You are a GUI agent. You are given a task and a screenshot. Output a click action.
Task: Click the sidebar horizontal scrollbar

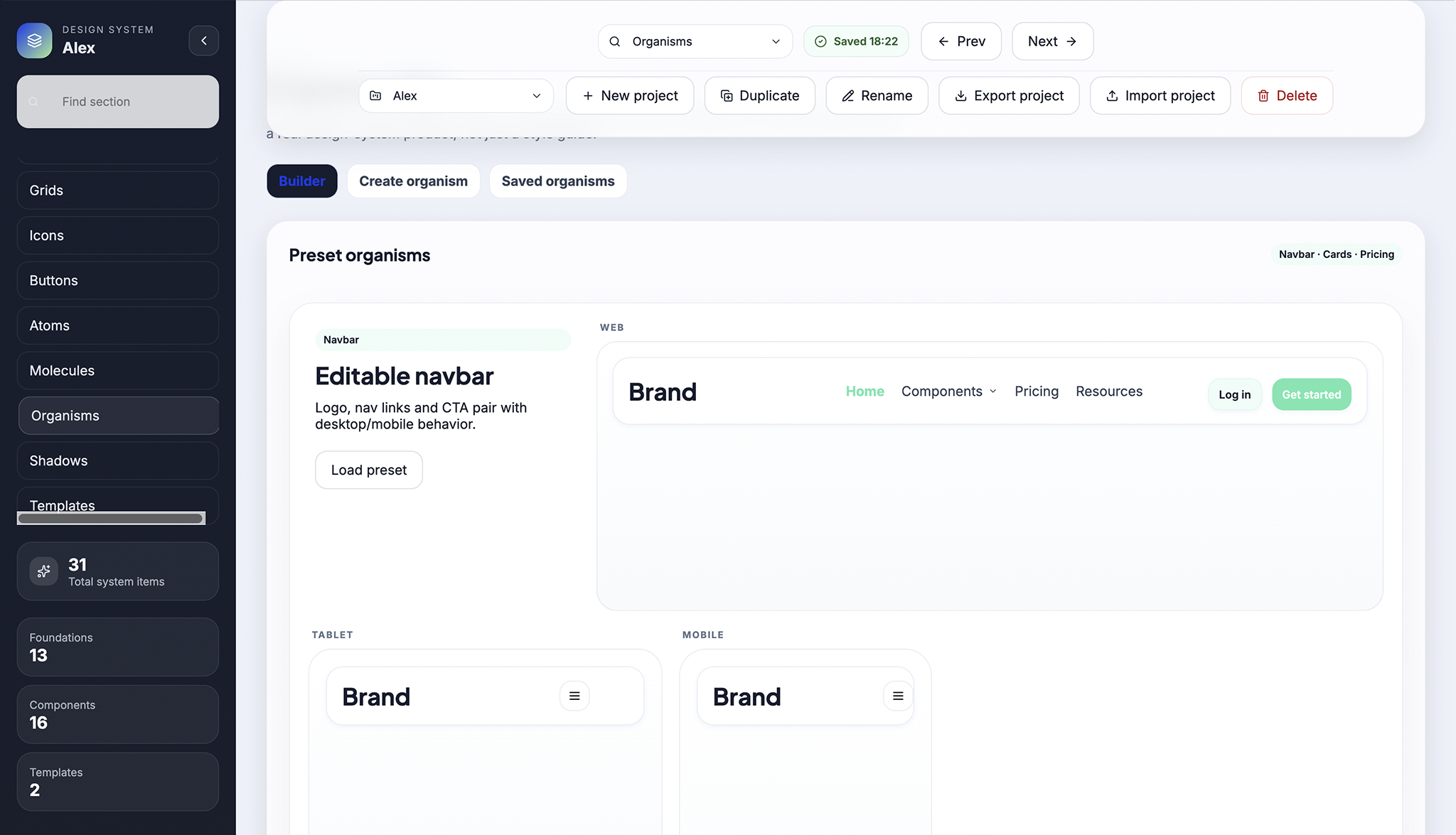pyautogui.click(x=111, y=519)
